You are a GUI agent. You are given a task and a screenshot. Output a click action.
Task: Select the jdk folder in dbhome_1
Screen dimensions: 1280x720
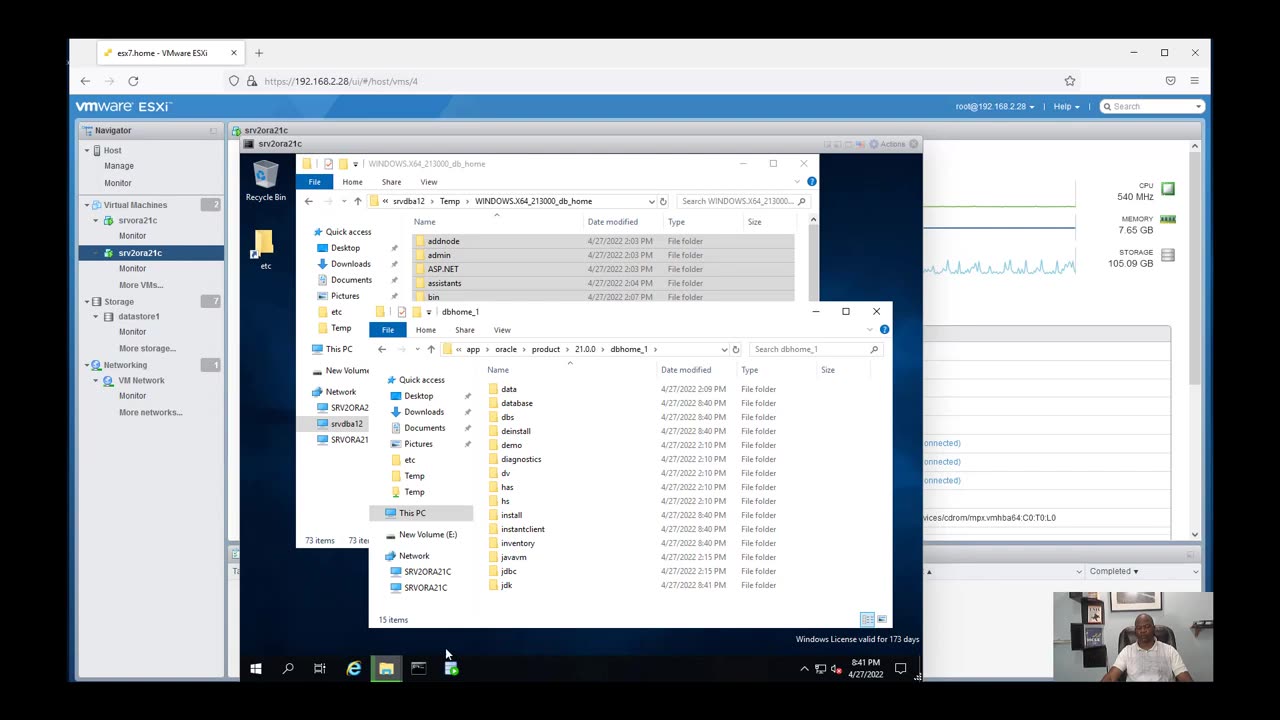[x=506, y=585]
